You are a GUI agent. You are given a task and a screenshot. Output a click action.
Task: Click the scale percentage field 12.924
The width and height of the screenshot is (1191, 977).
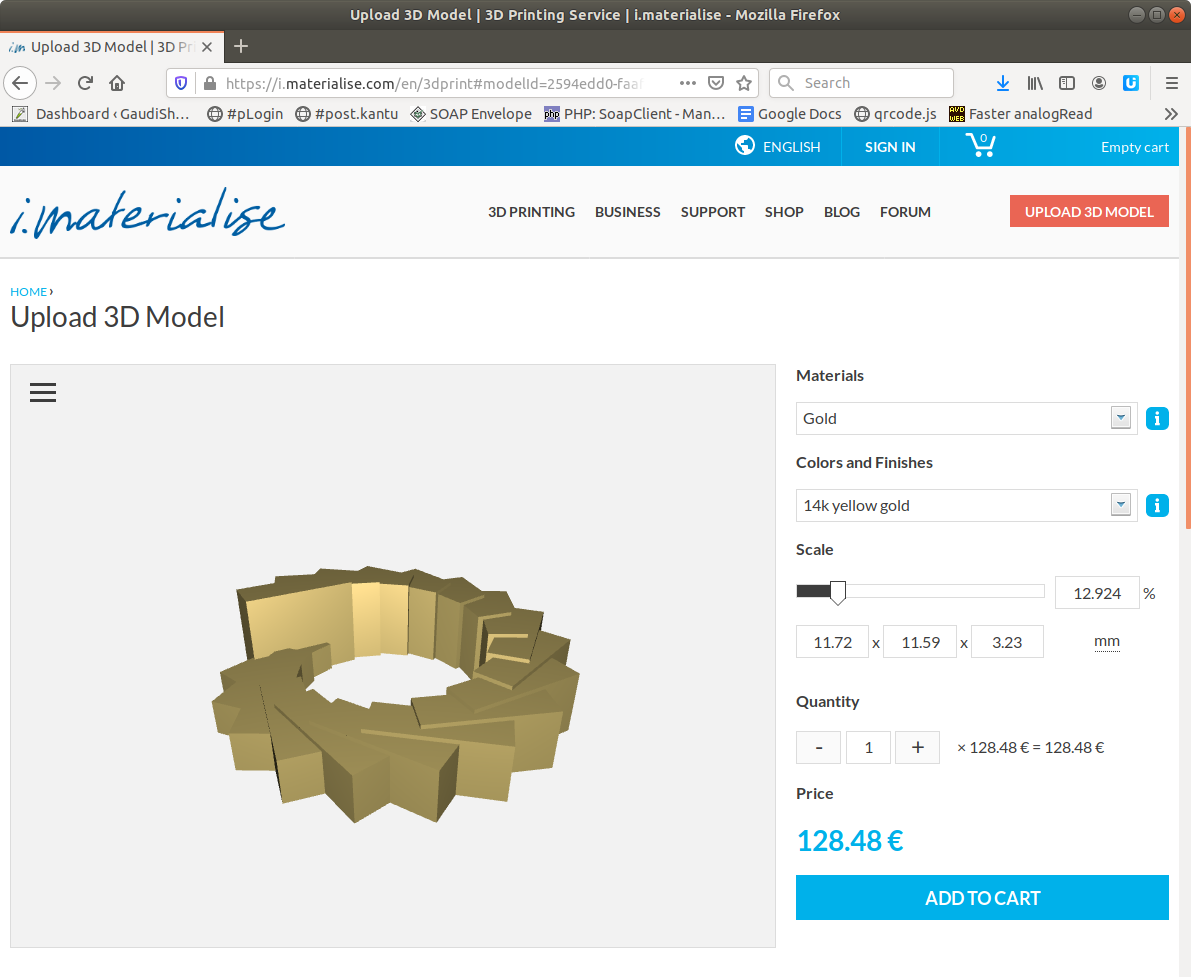tap(1097, 593)
